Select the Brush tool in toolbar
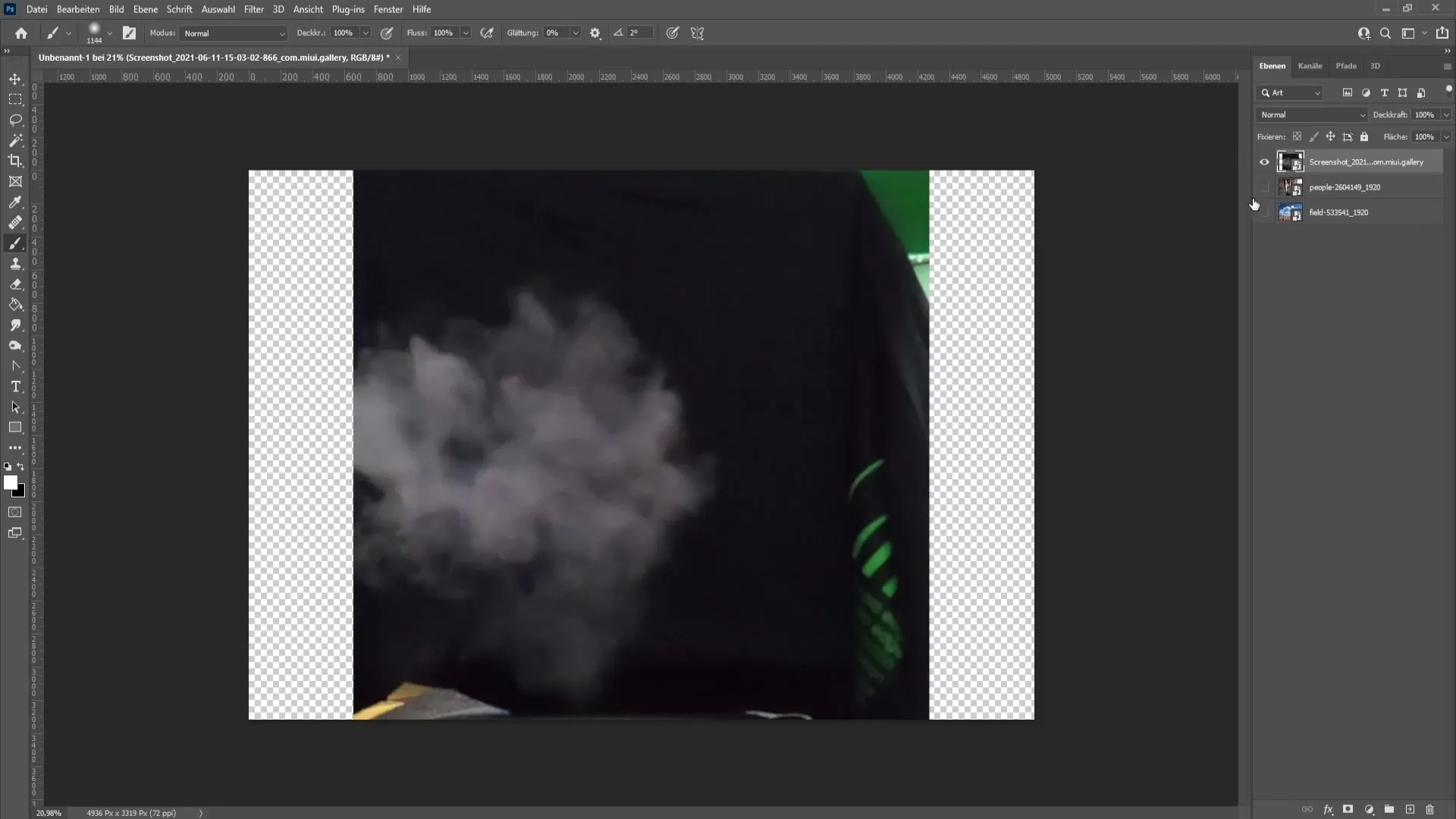Screen dimensions: 1456x819 point(15,222)
